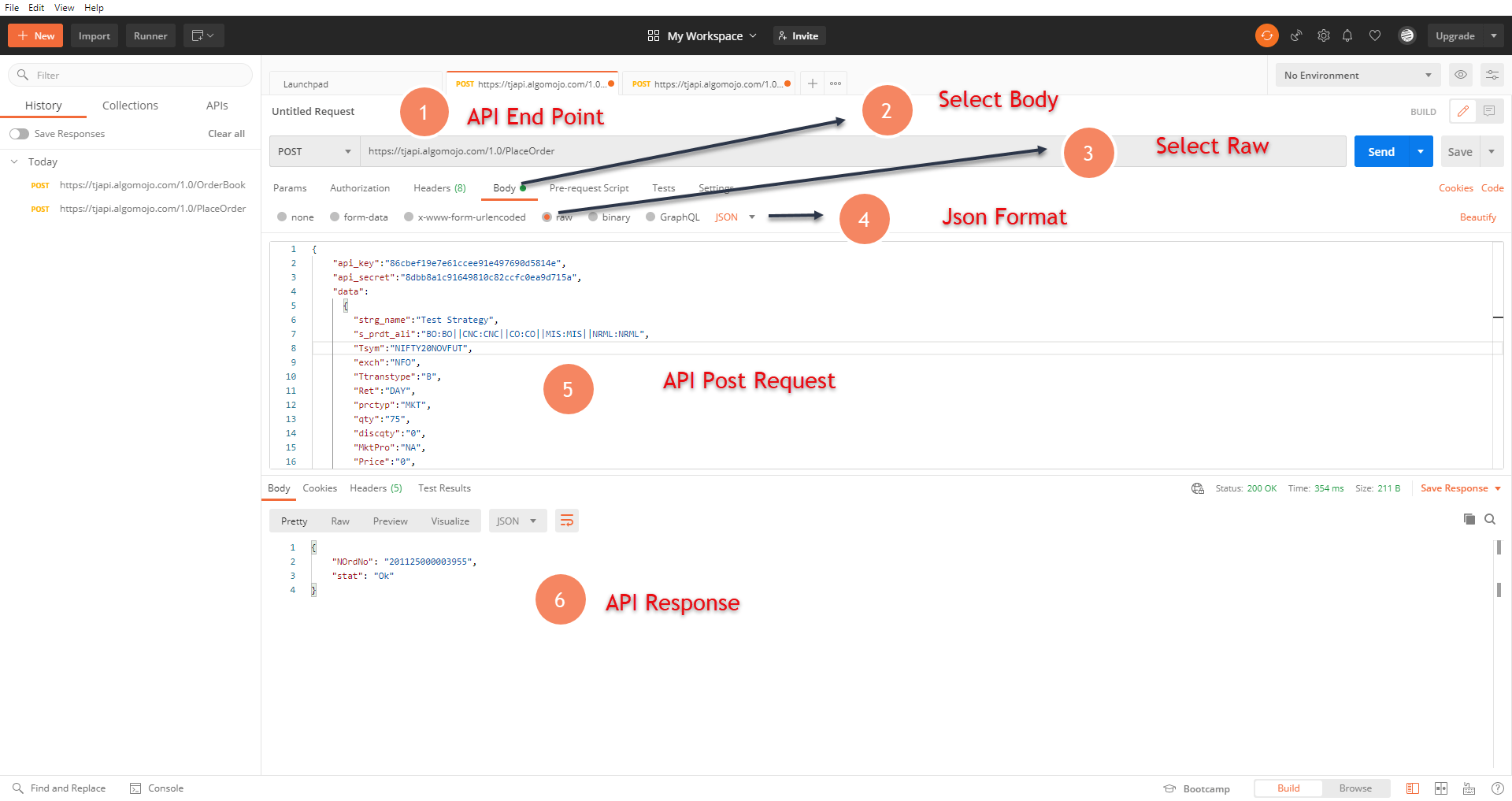Open notifications via the bell icon
The image size is (1512, 801).
[1348, 35]
